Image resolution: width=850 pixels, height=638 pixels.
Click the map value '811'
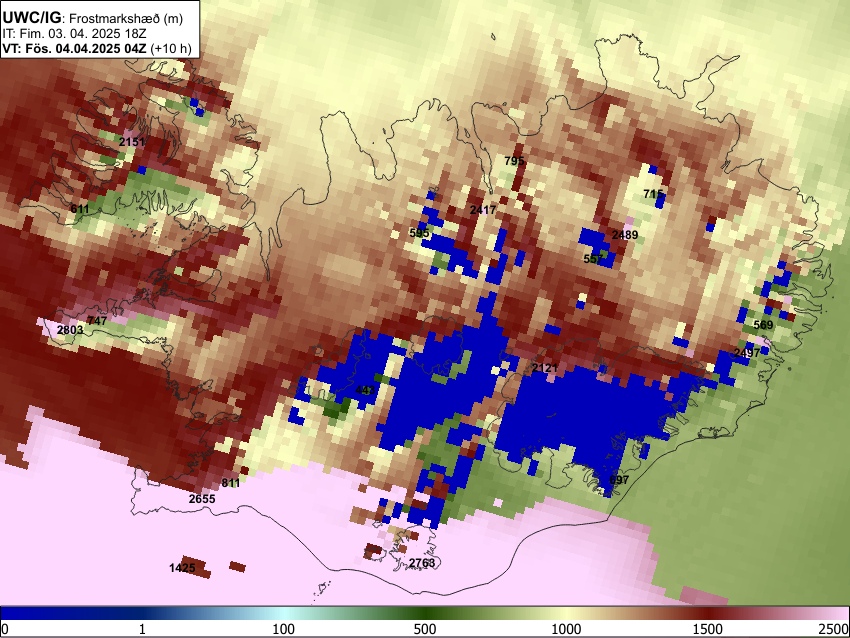(230, 483)
